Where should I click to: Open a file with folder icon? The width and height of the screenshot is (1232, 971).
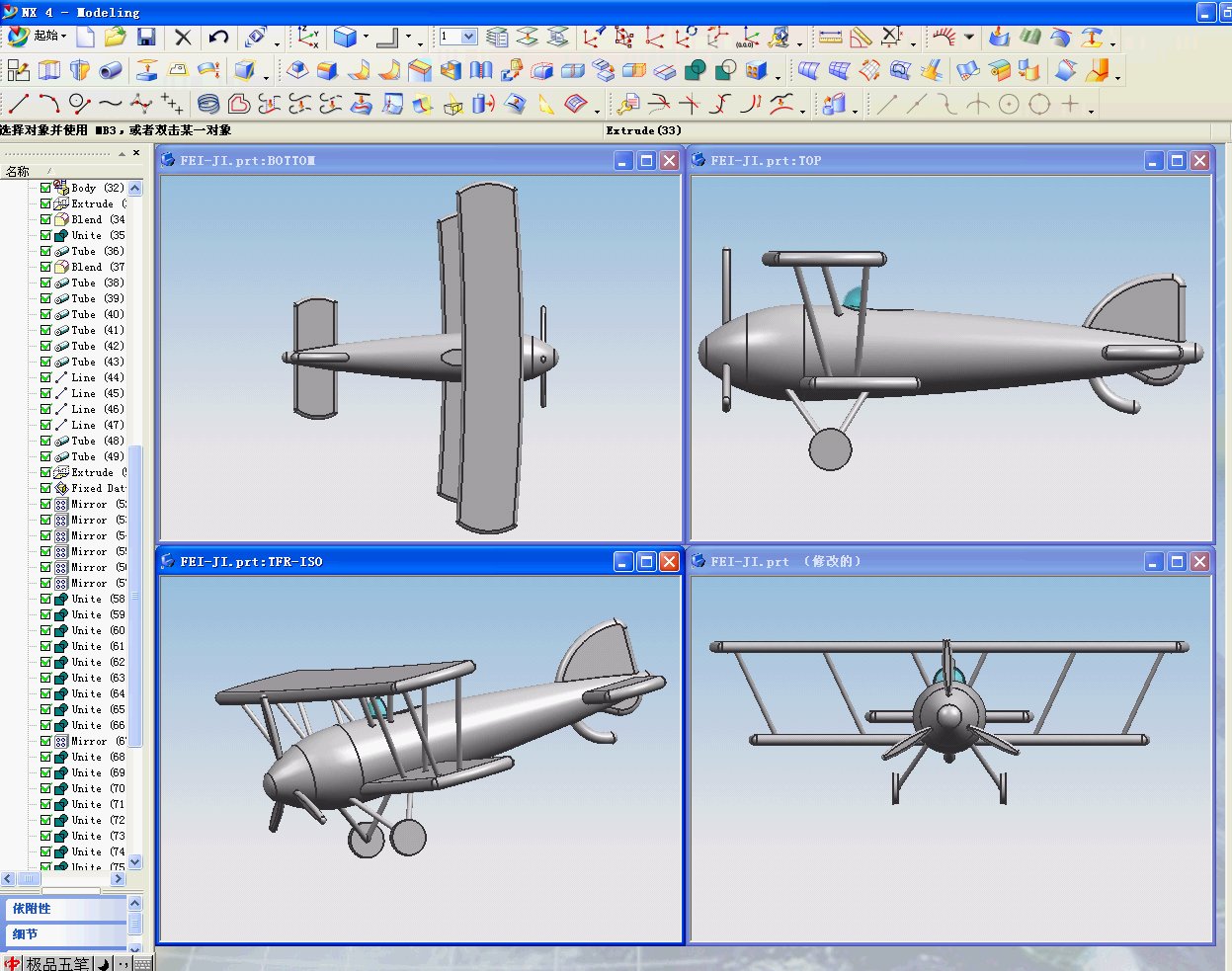coord(116,38)
